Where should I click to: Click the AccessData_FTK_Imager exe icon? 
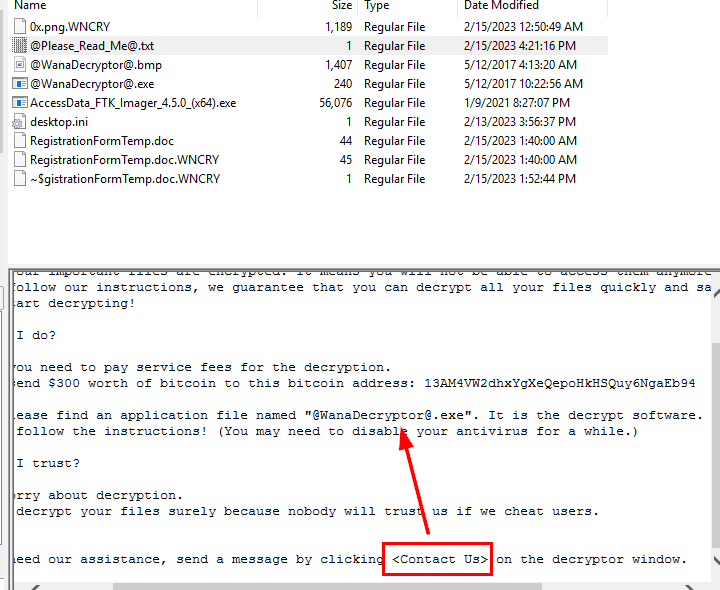click(20, 102)
